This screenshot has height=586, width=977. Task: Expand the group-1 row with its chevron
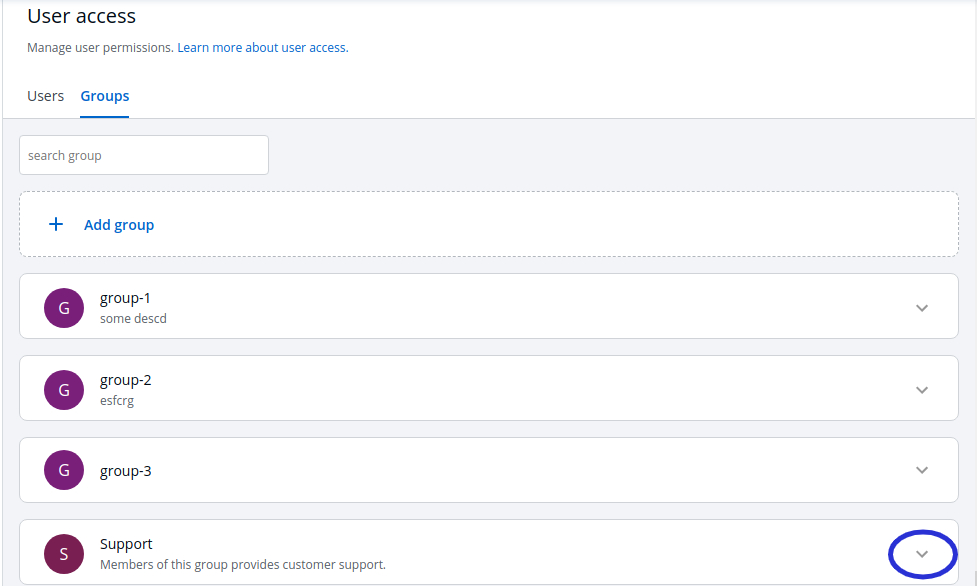pos(922,308)
